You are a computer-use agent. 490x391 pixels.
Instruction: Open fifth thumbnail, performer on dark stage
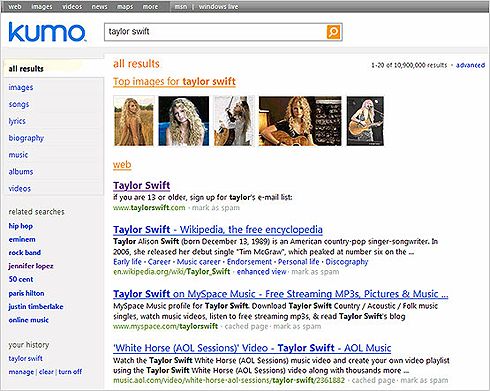365,121
